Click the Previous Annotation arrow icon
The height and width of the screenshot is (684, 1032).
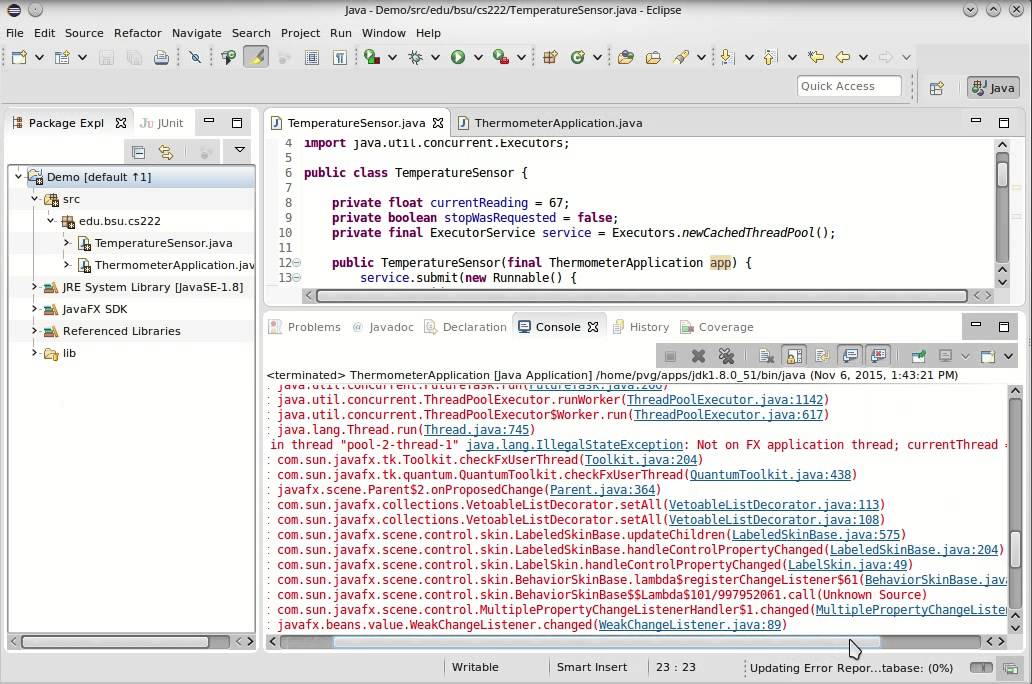coord(769,57)
